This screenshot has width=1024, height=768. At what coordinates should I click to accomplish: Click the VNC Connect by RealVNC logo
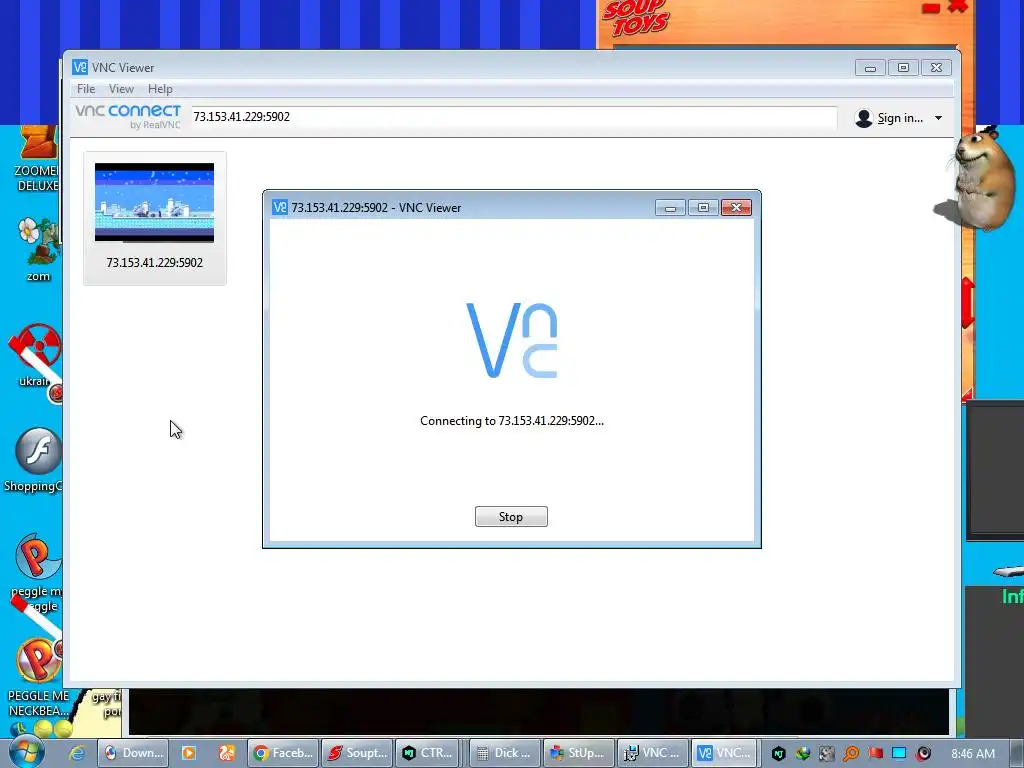coord(127,116)
